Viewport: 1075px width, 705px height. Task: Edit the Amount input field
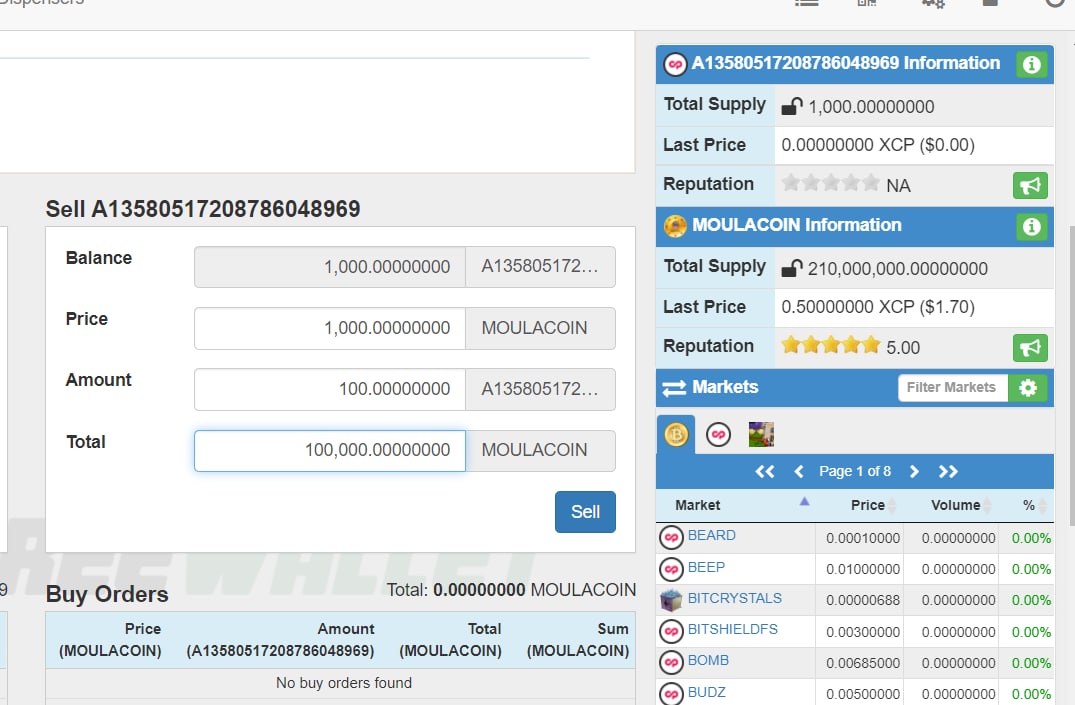(x=330, y=389)
